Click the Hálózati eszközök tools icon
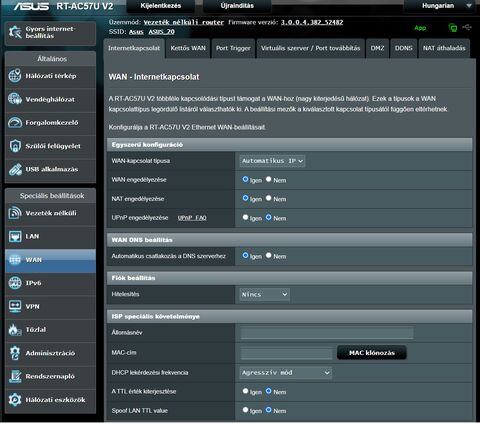The width and height of the screenshot is (480, 424). tap(15, 400)
